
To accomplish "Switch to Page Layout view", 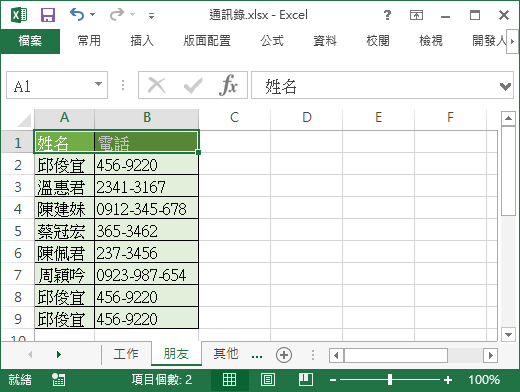I will 268,379.
